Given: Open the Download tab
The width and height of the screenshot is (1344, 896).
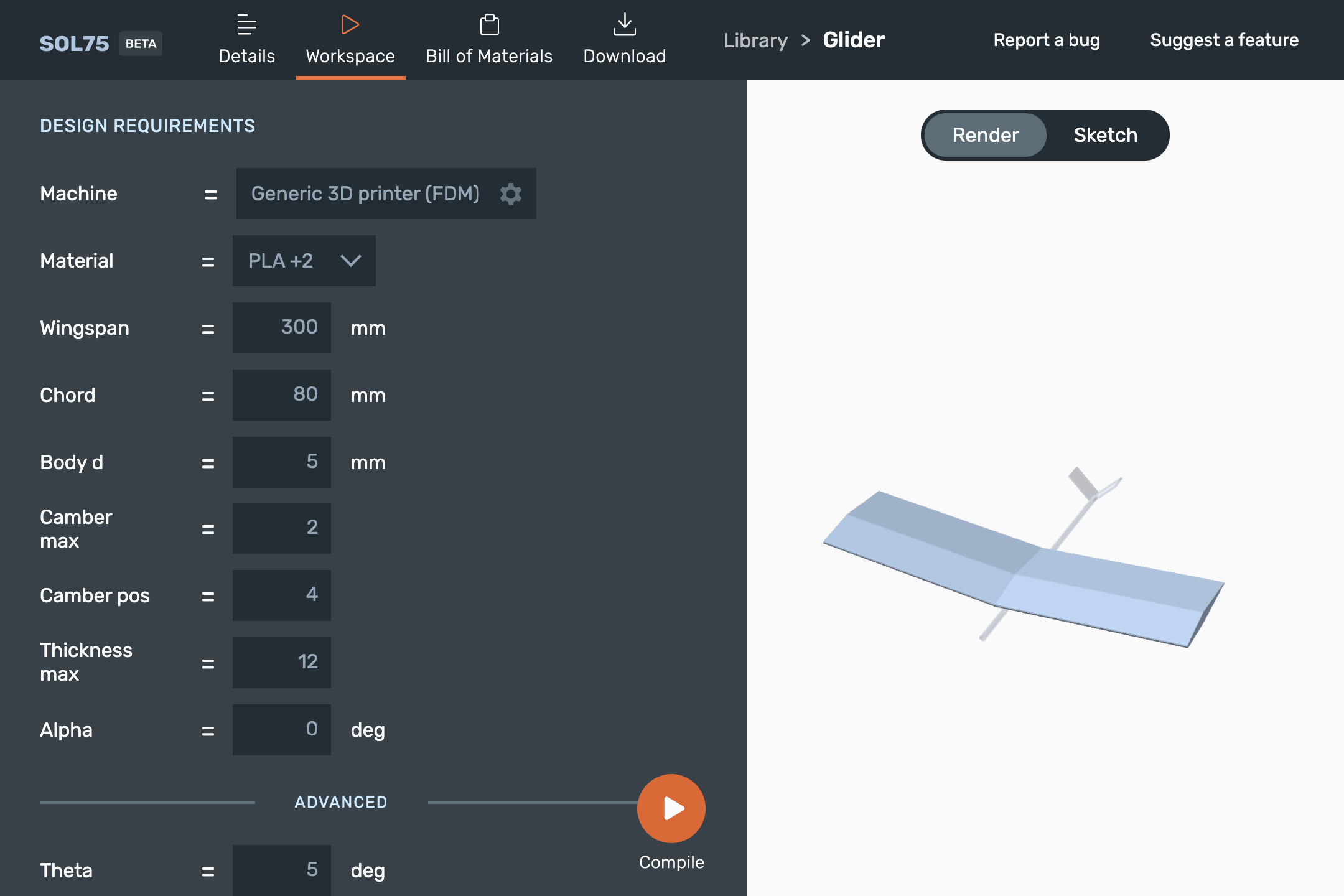Looking at the screenshot, I should (625, 40).
